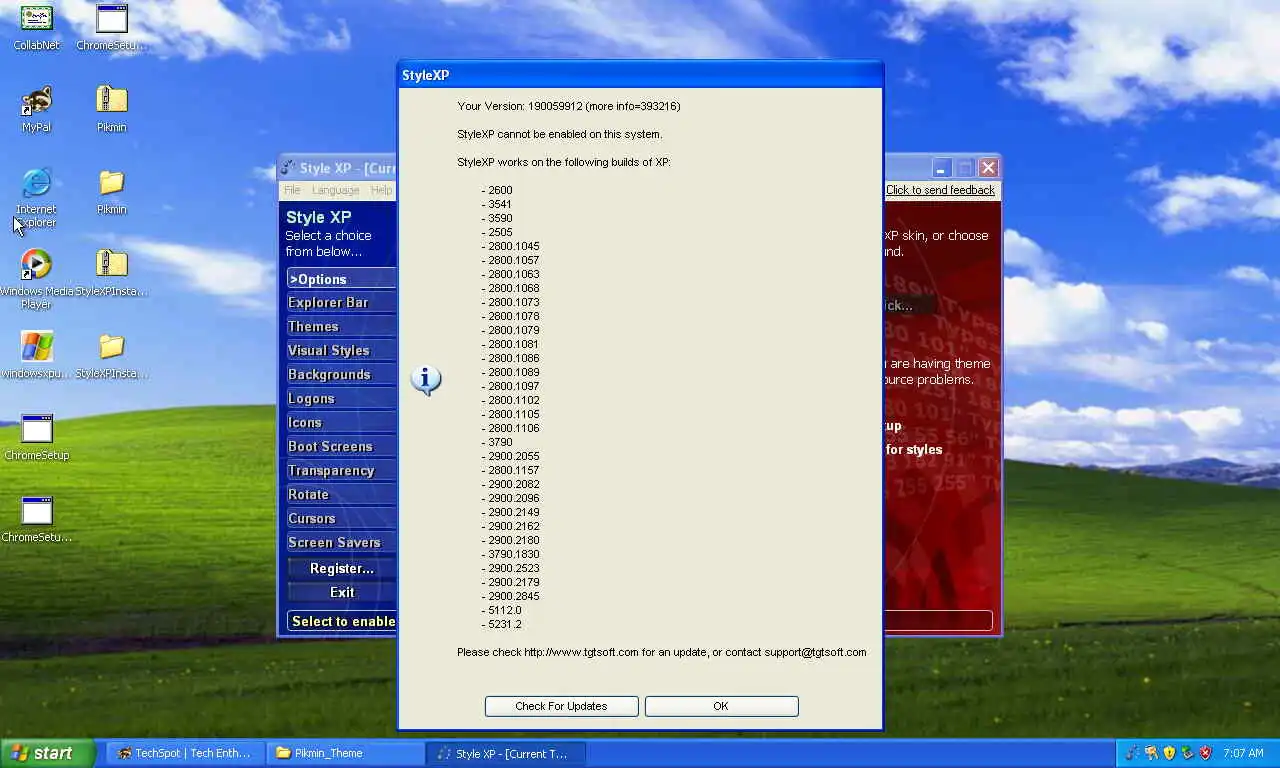This screenshot has width=1280, height=768.
Task: Open the Rotate section
Action: click(x=341, y=495)
